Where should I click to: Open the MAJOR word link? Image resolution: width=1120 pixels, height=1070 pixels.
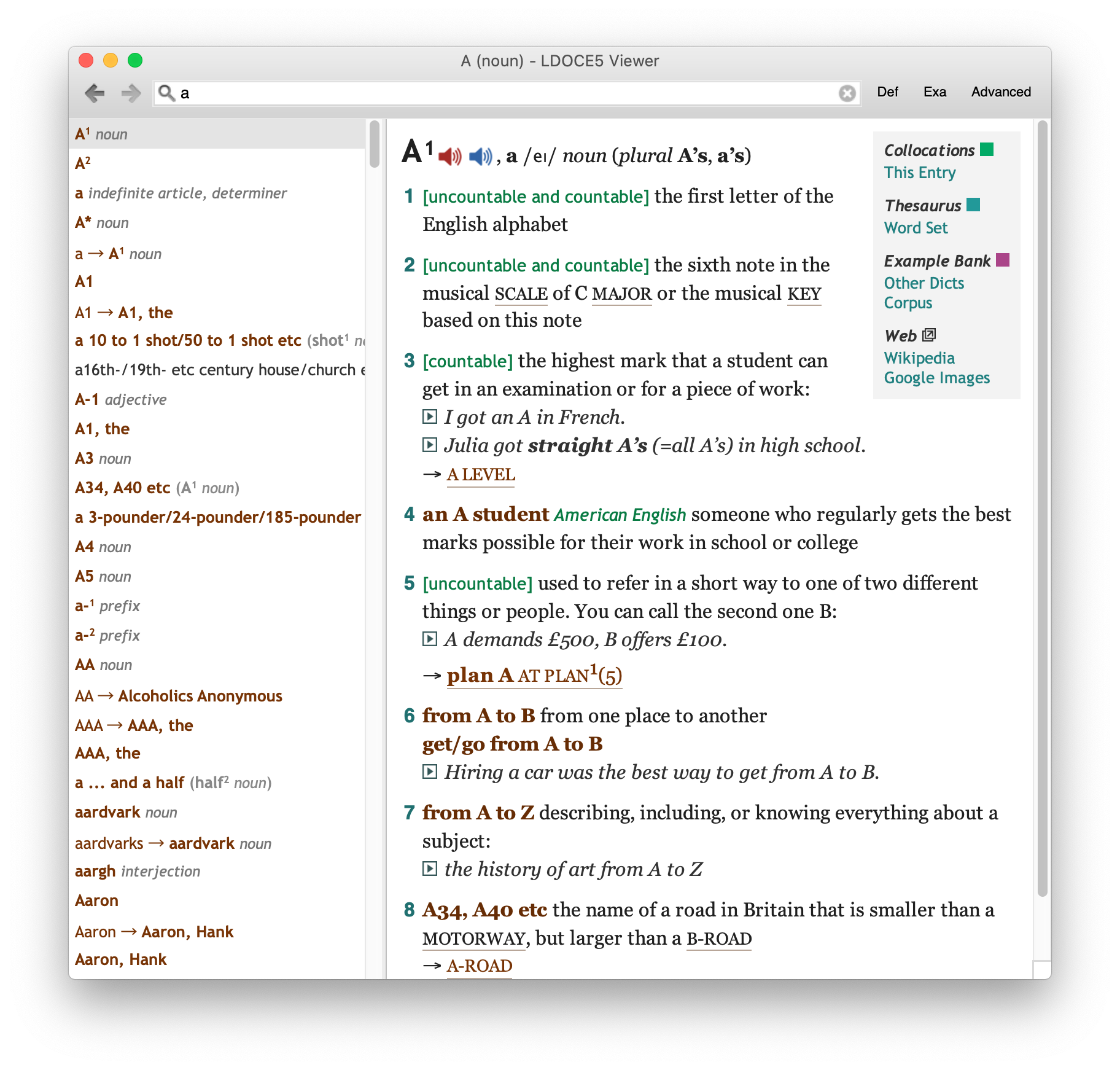(x=621, y=294)
